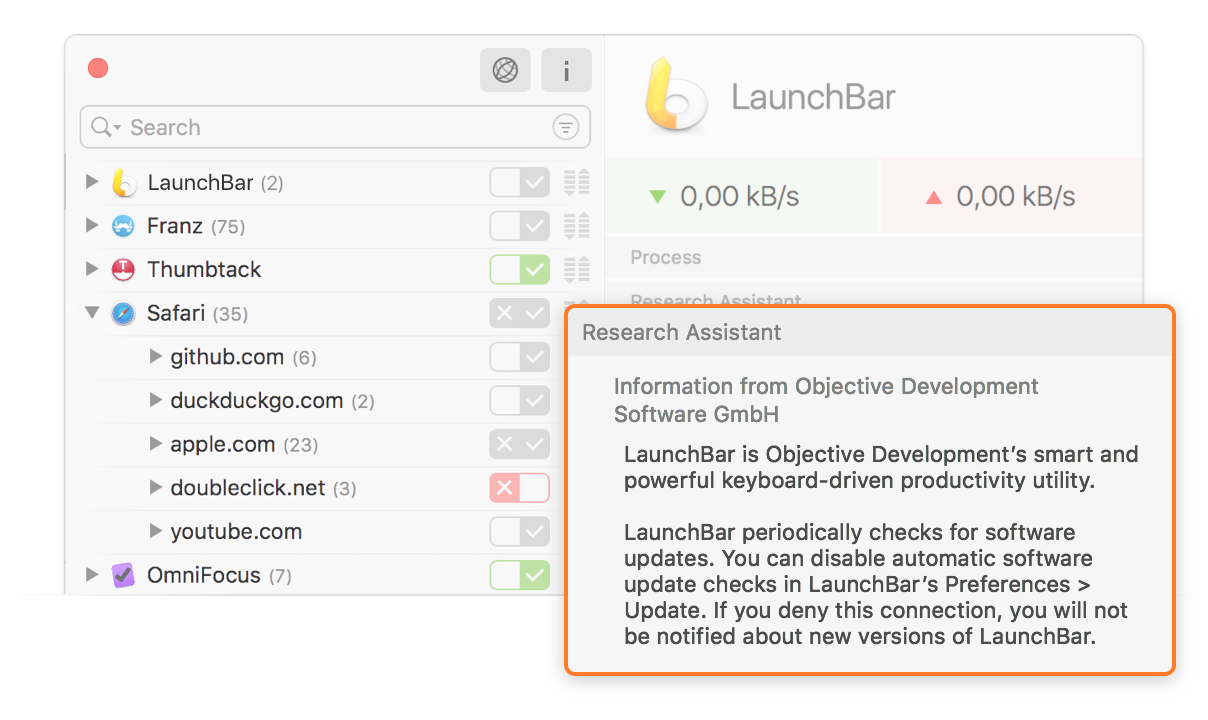This screenshot has width=1208, height=720.
Task: Click the traffic meter icon for Franz
Action: pos(576,226)
